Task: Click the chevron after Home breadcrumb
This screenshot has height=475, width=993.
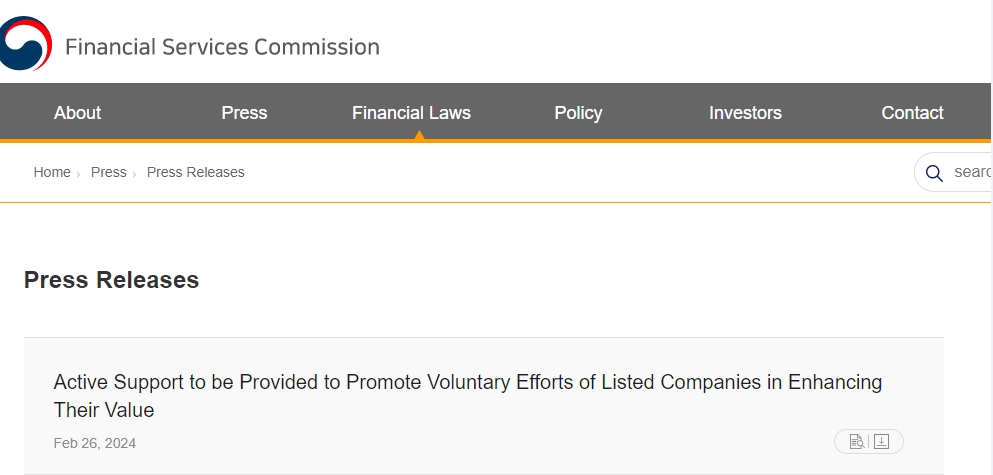Action: [x=78, y=174]
